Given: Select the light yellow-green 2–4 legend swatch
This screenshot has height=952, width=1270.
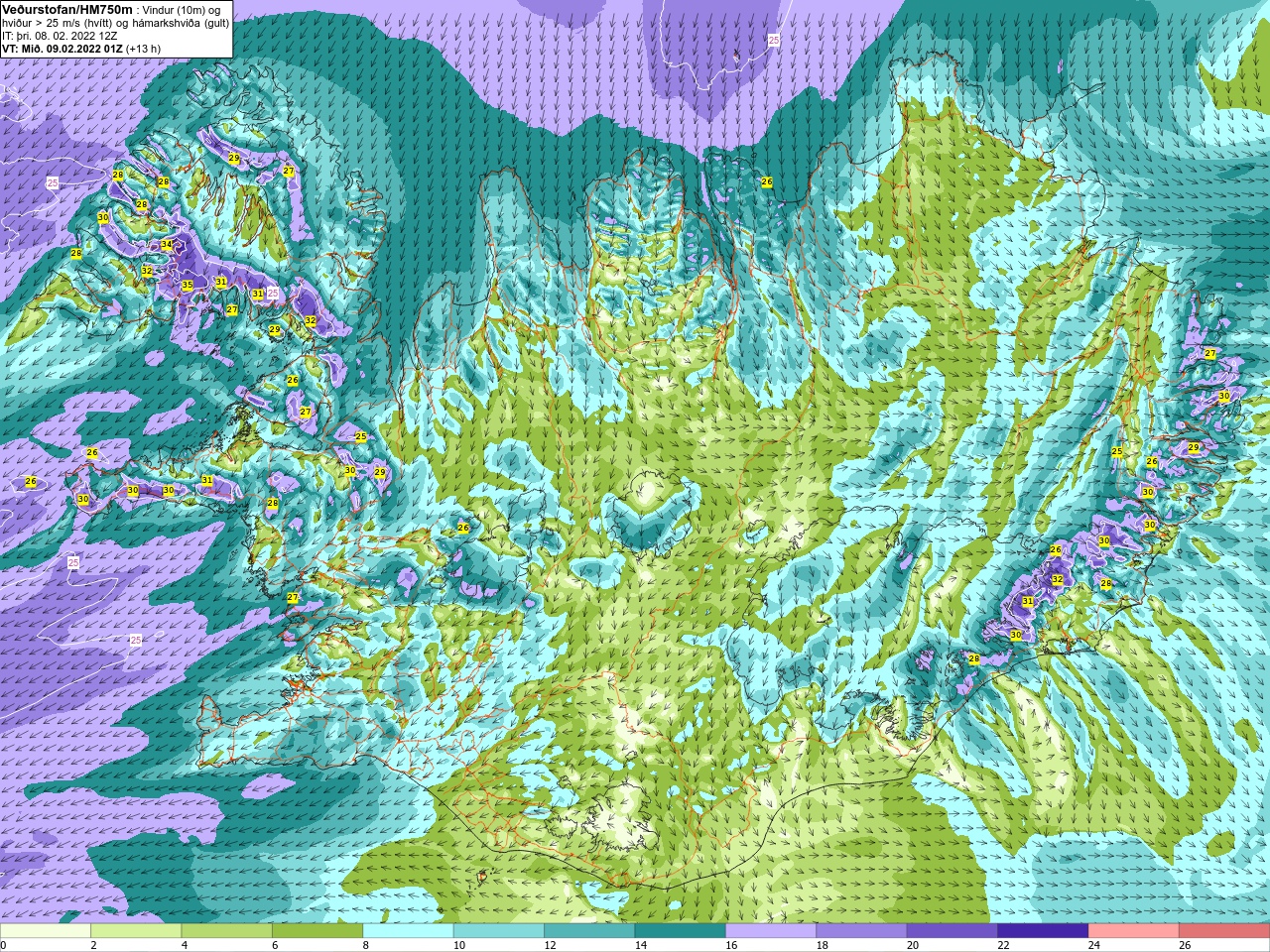Looking at the screenshot, I should tap(136, 931).
